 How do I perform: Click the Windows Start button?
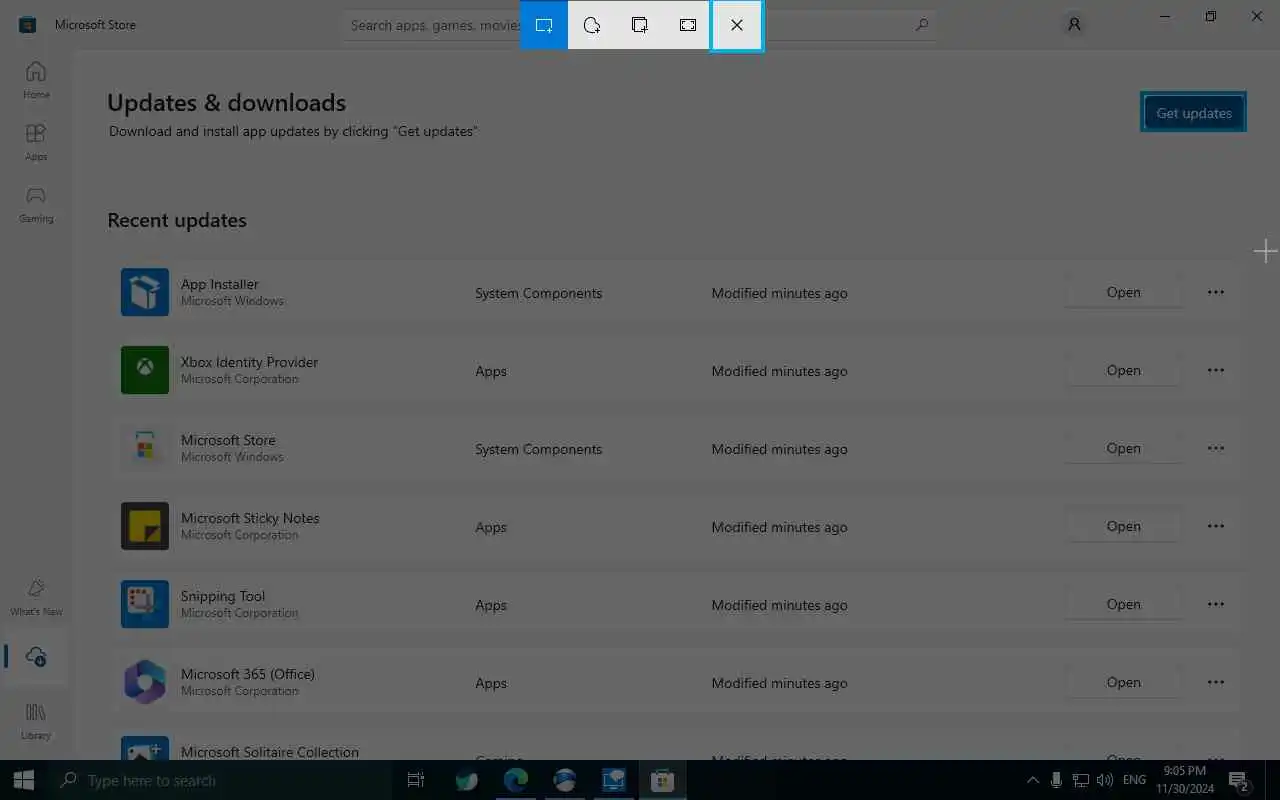click(x=24, y=780)
